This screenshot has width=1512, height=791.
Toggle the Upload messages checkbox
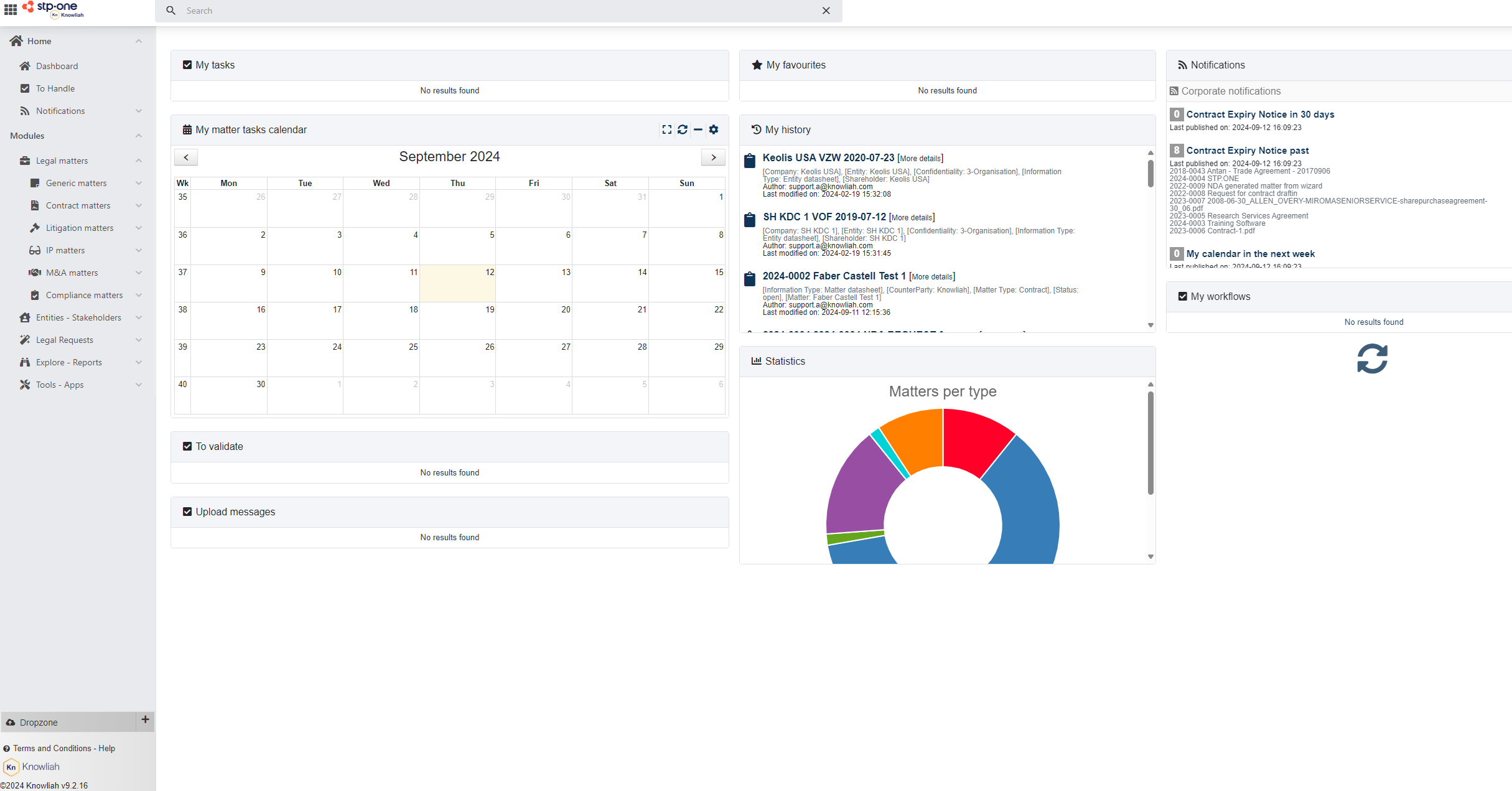pyautogui.click(x=187, y=511)
